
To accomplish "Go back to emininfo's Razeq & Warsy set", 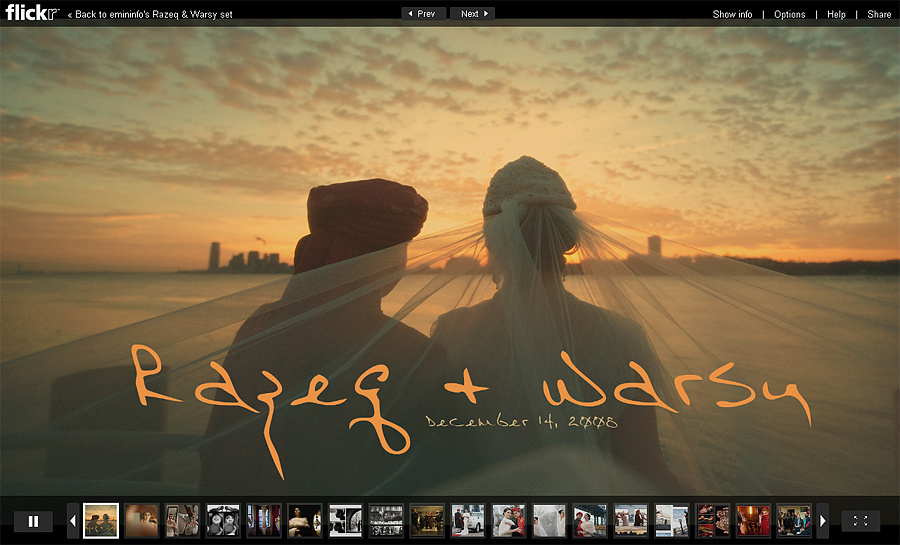I will (150, 15).
